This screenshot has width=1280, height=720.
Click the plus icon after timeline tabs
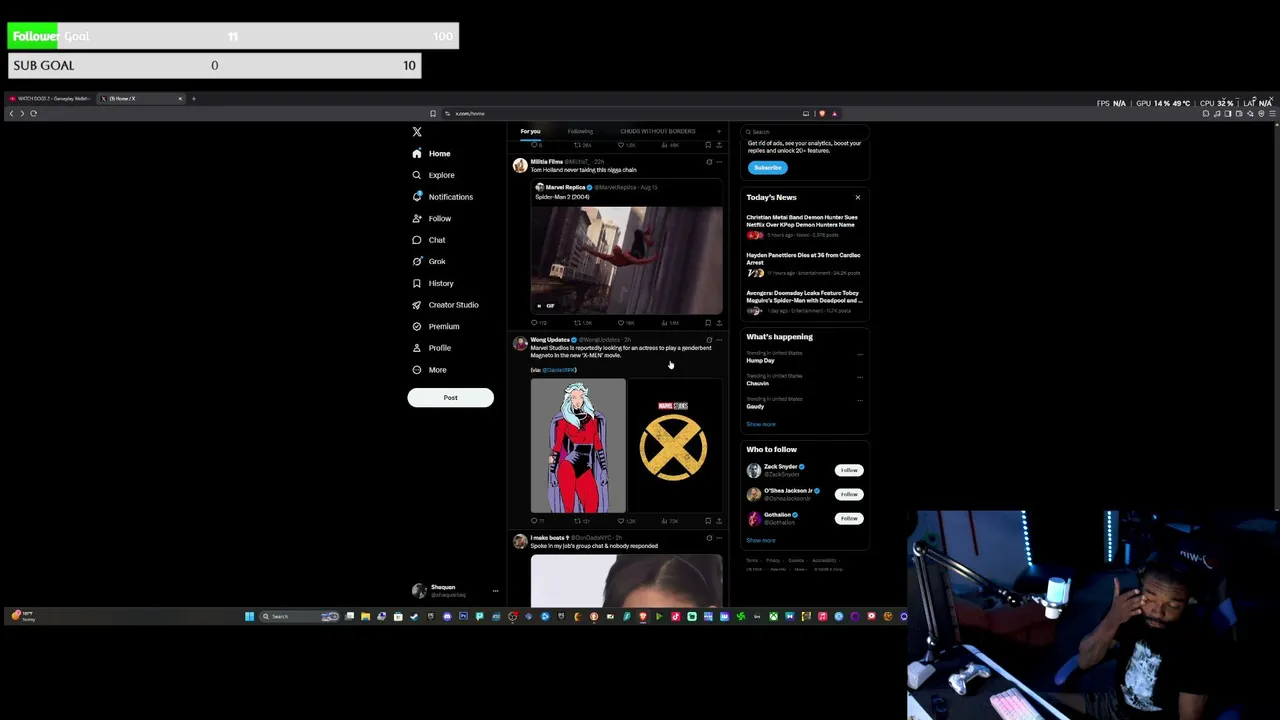pyautogui.click(x=718, y=131)
